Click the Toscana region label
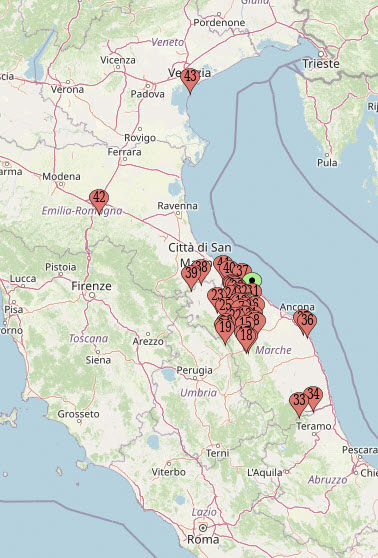 point(88,338)
